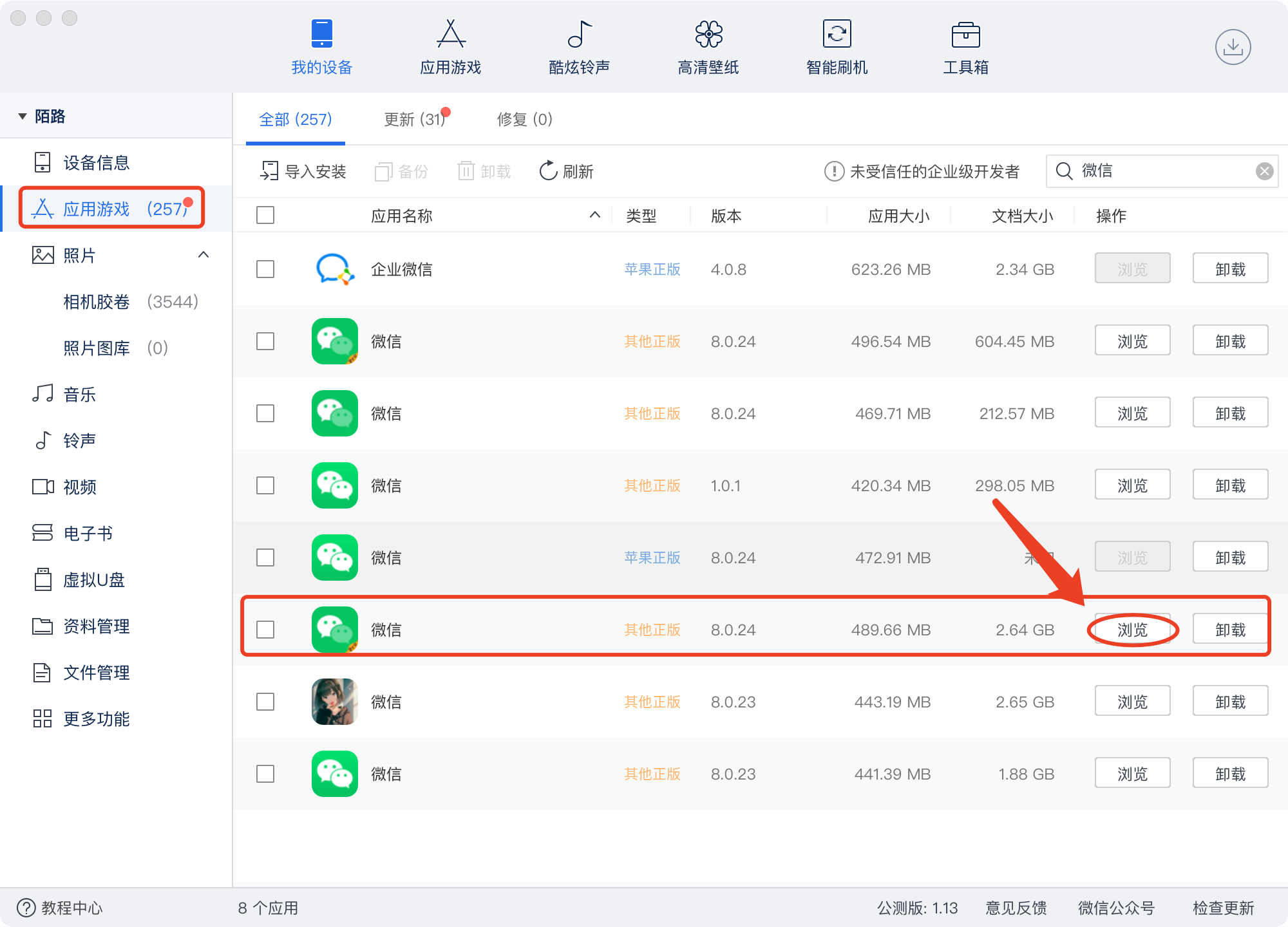Image resolution: width=1288 pixels, height=927 pixels.
Task: Click the anime girl 微信 app icon
Action: tap(335, 702)
